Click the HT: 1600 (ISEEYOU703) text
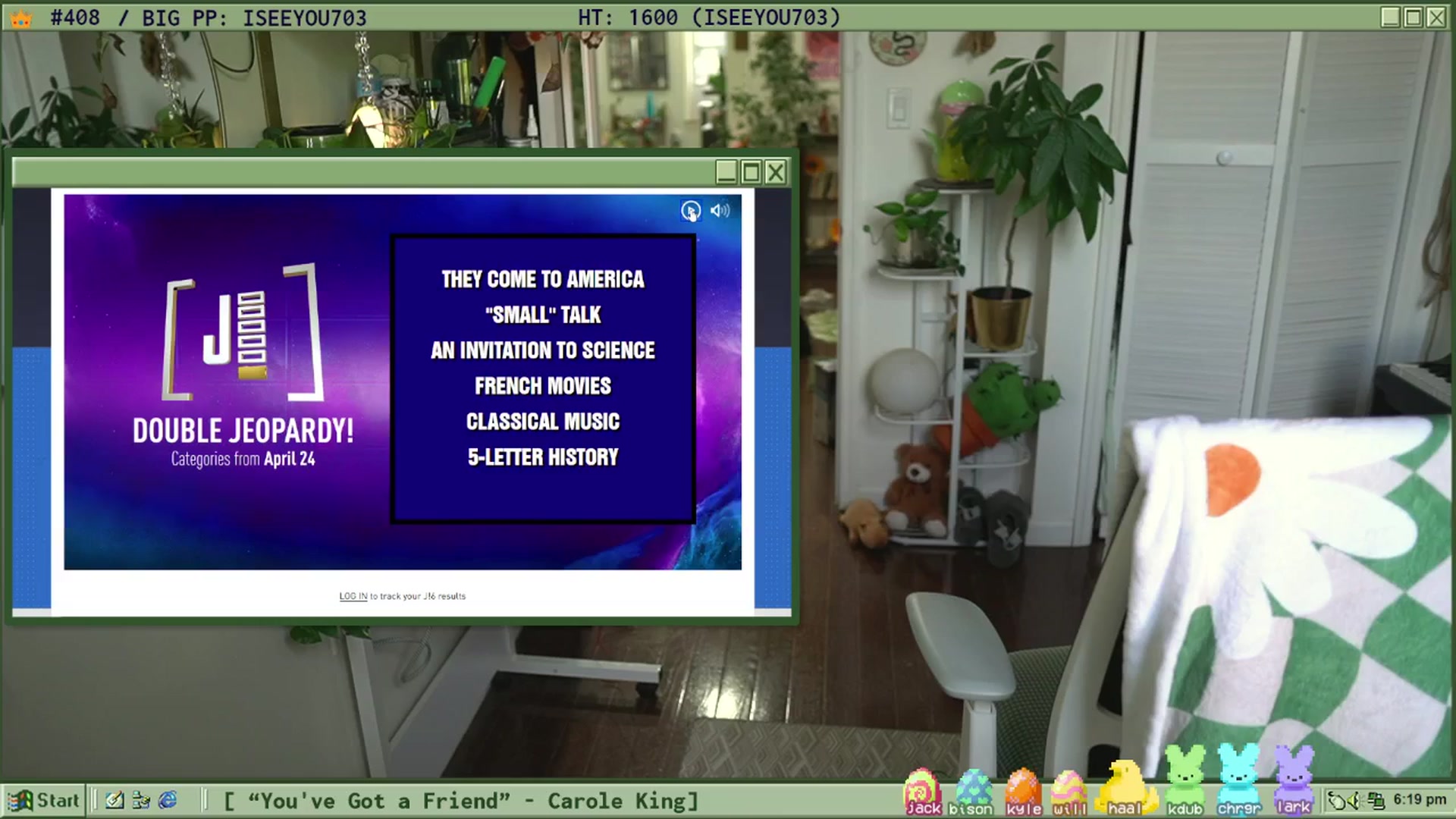Viewport: 1456px width, 819px height. pos(709,18)
